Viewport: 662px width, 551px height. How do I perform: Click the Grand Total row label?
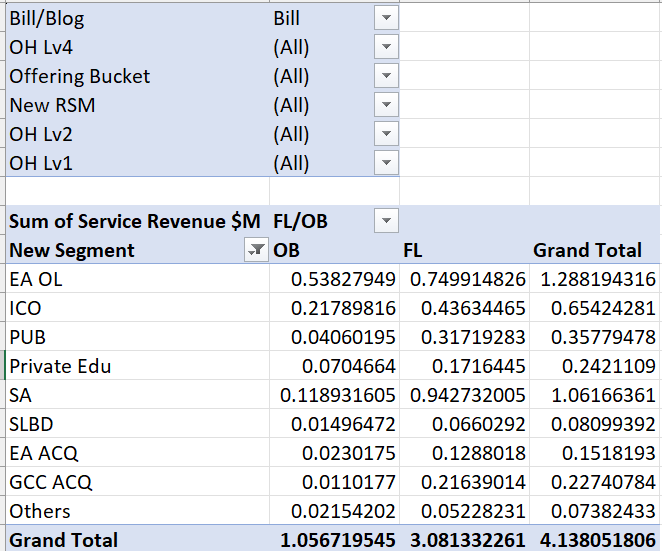64,540
